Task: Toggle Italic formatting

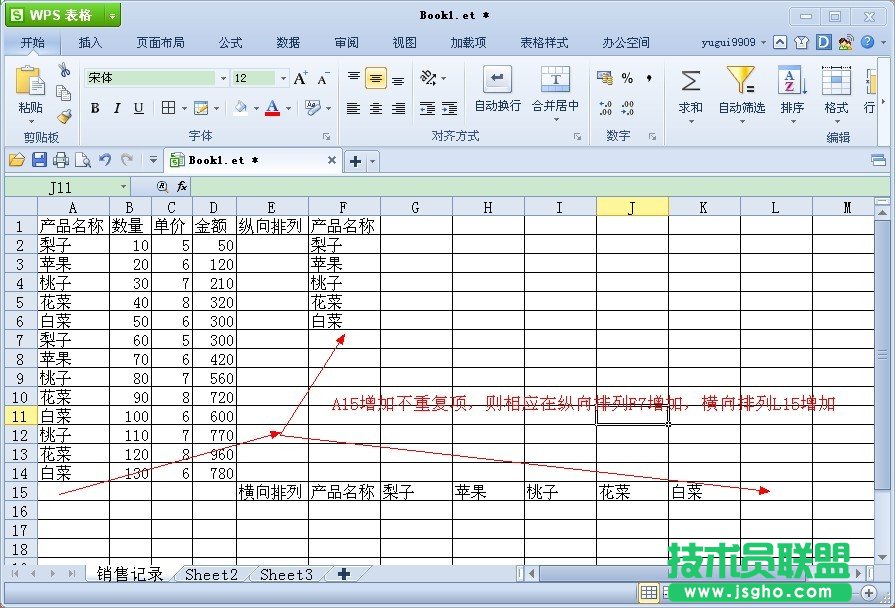Action: pyautogui.click(x=118, y=107)
